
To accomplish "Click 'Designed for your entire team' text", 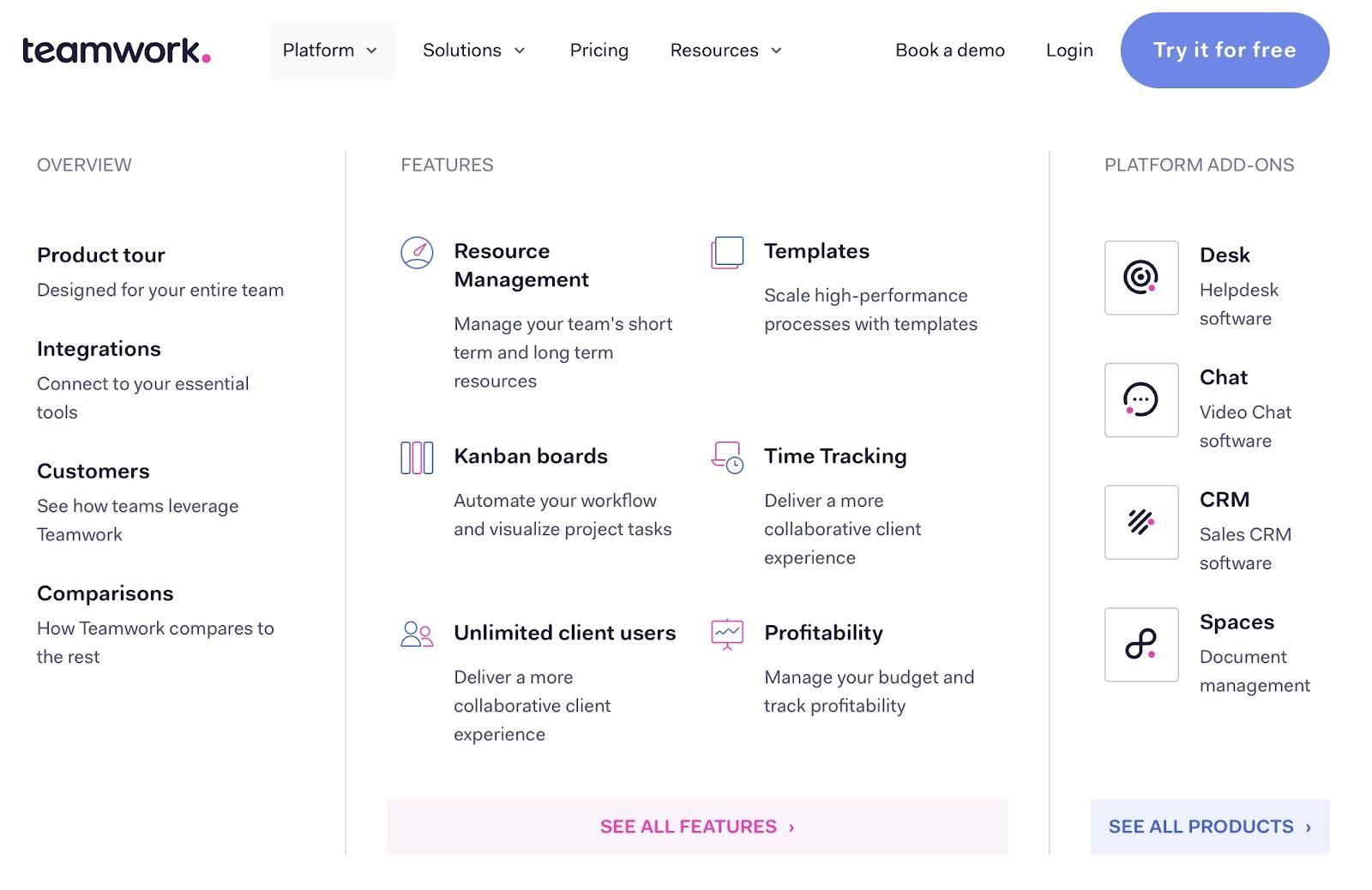I will (x=160, y=290).
